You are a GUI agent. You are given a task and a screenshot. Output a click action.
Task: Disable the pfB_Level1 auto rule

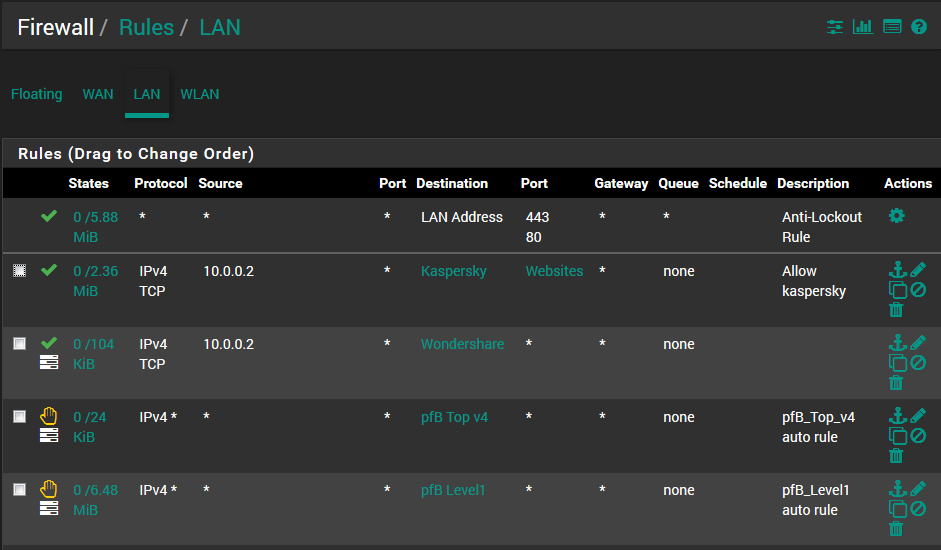tap(918, 509)
